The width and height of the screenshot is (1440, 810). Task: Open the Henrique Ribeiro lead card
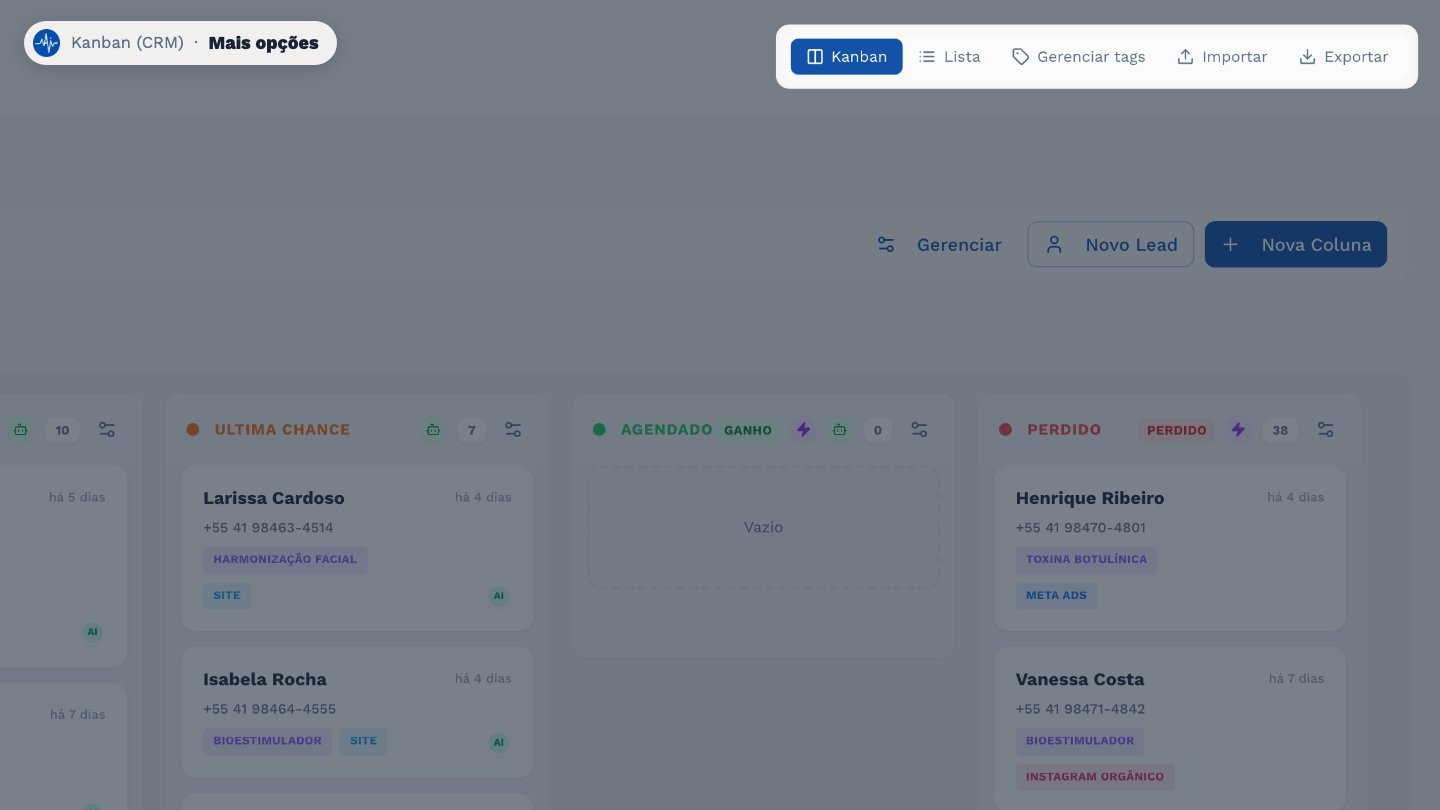pos(1170,548)
